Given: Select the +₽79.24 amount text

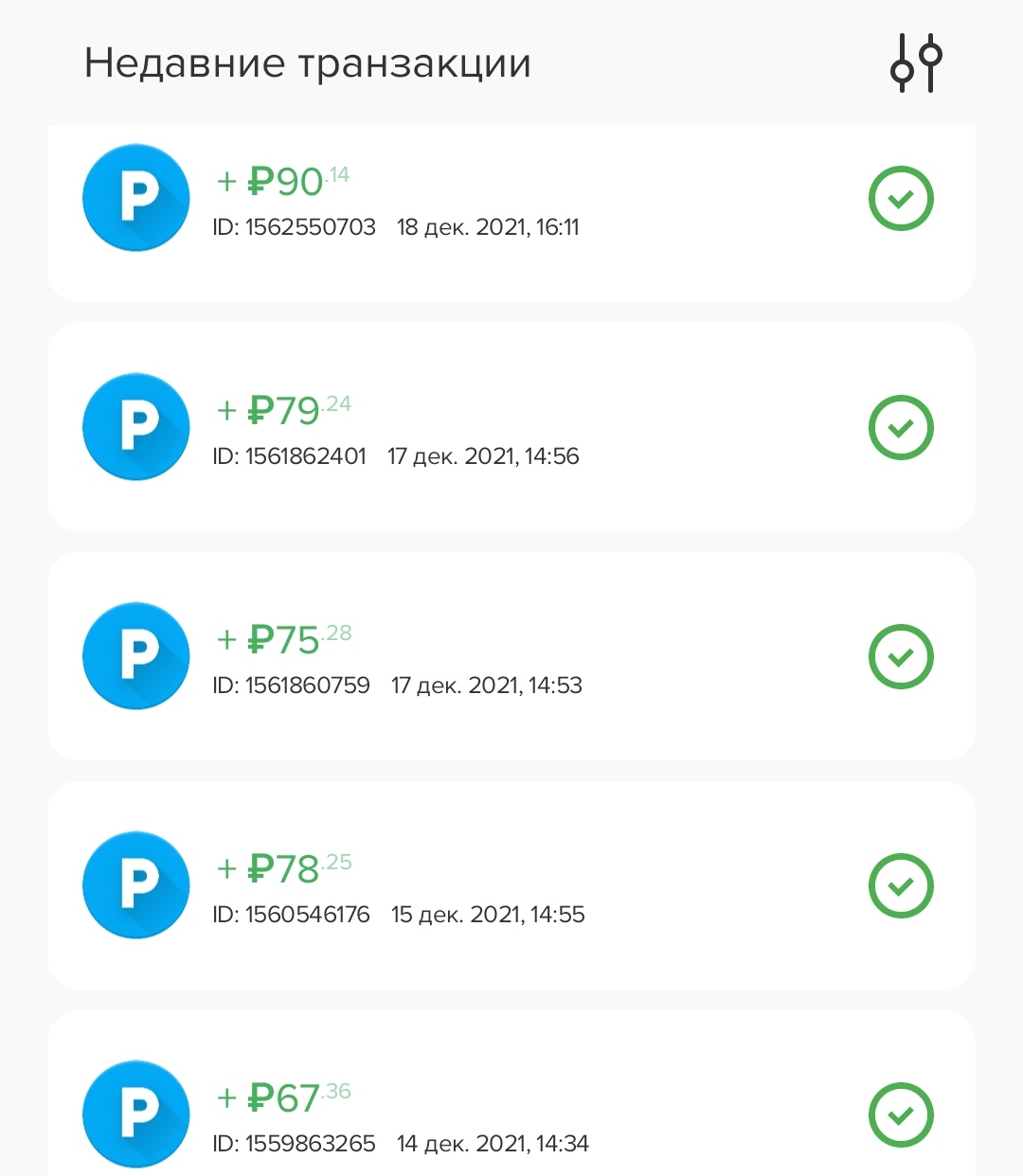Looking at the screenshot, I should (283, 410).
